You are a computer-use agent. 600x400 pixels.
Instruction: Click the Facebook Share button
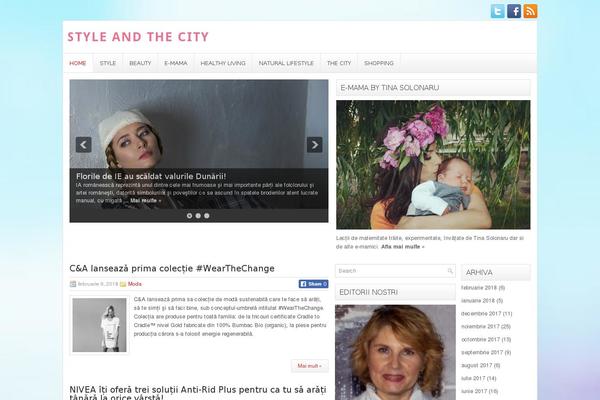[x=313, y=284]
